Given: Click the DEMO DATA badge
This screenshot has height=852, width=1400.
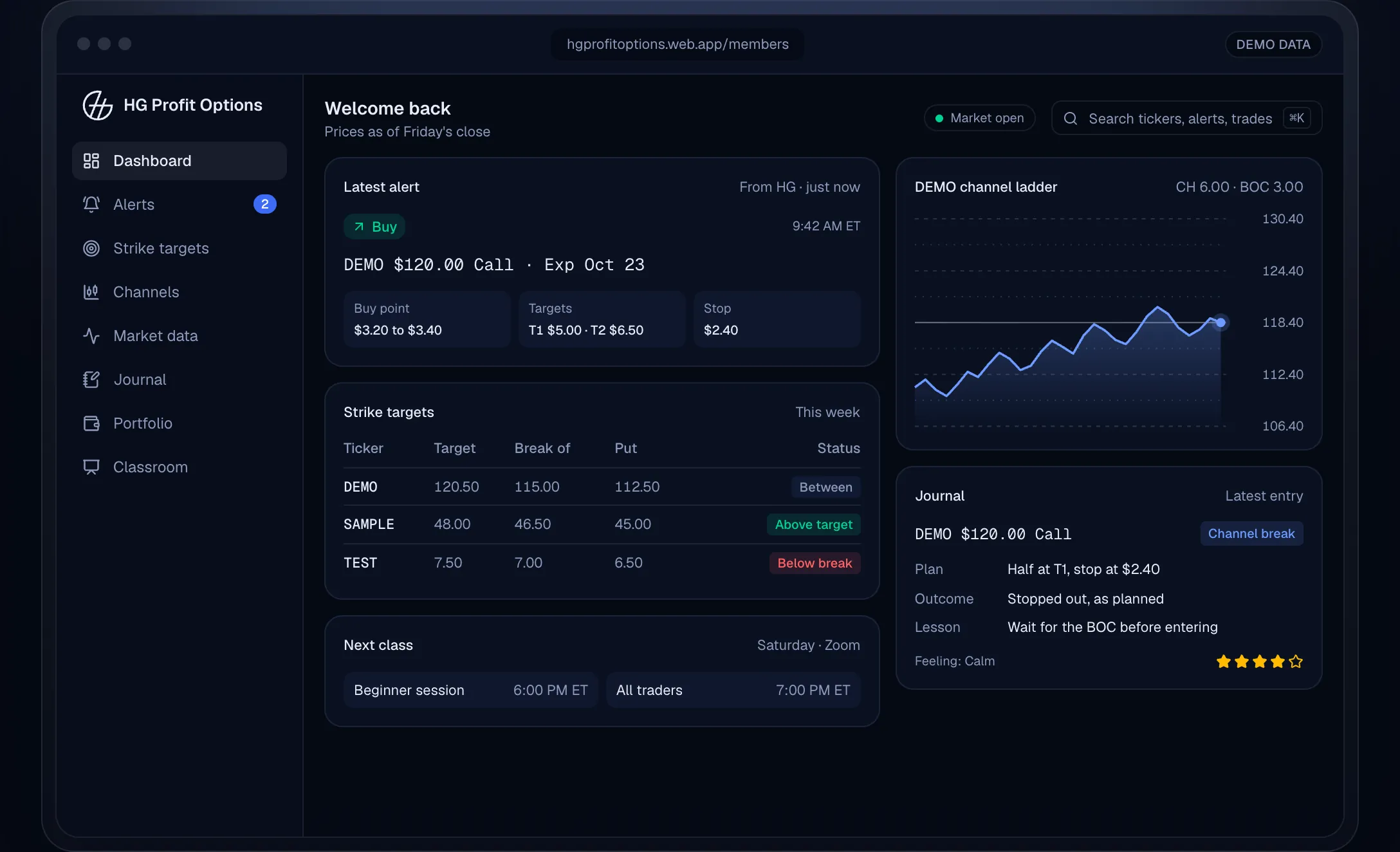Looking at the screenshot, I should point(1273,44).
